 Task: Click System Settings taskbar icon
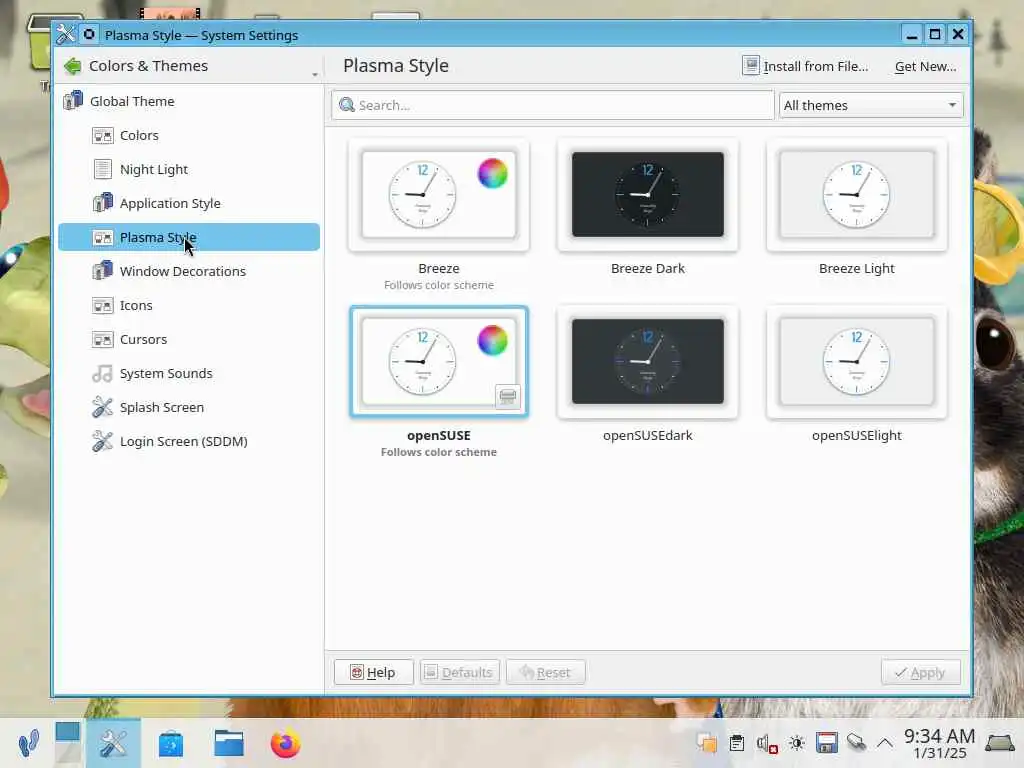113,743
